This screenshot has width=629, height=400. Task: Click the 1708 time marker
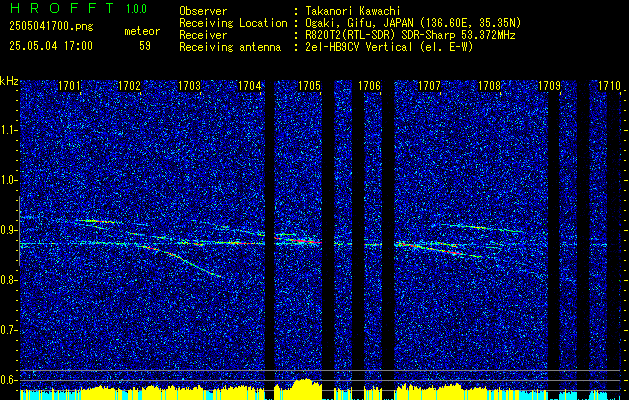click(x=489, y=85)
